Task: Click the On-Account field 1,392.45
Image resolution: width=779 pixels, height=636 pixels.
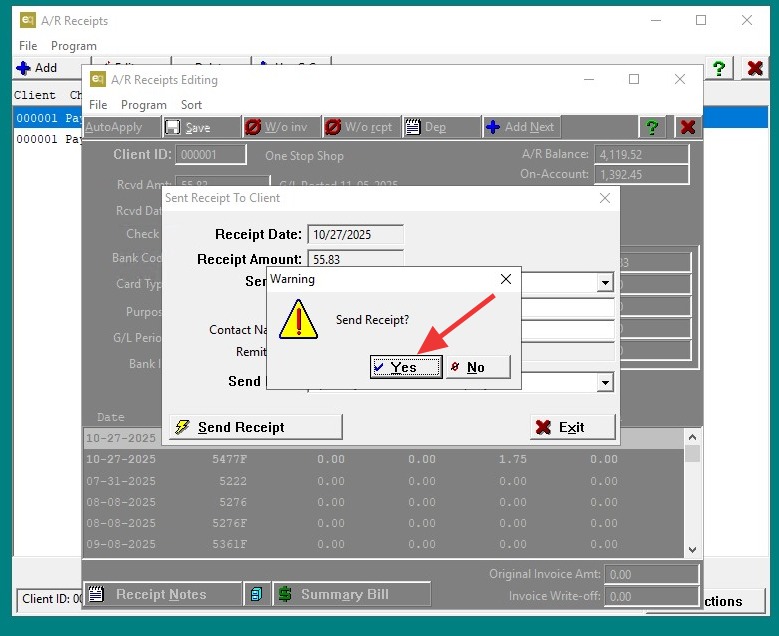Action: tap(641, 174)
